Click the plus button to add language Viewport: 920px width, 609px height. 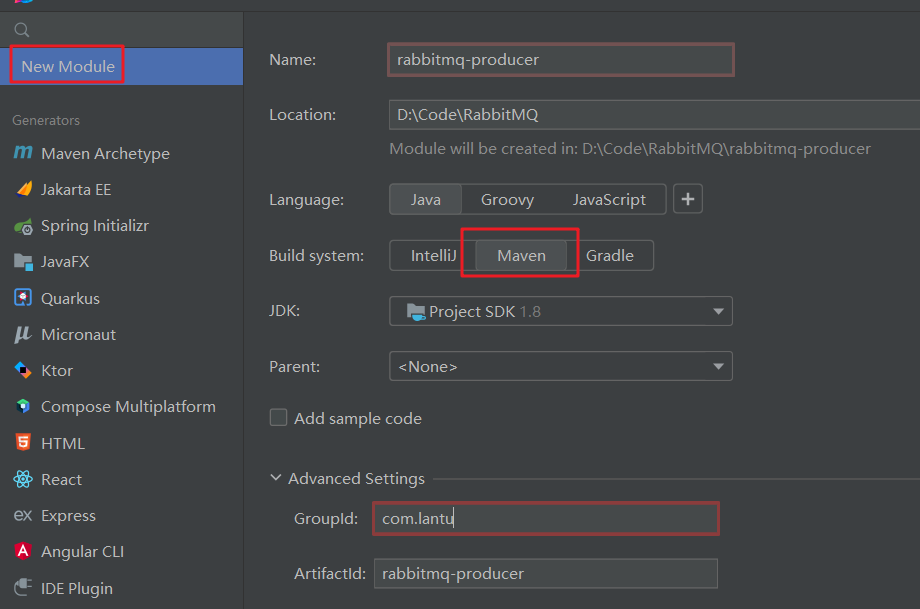tap(688, 199)
